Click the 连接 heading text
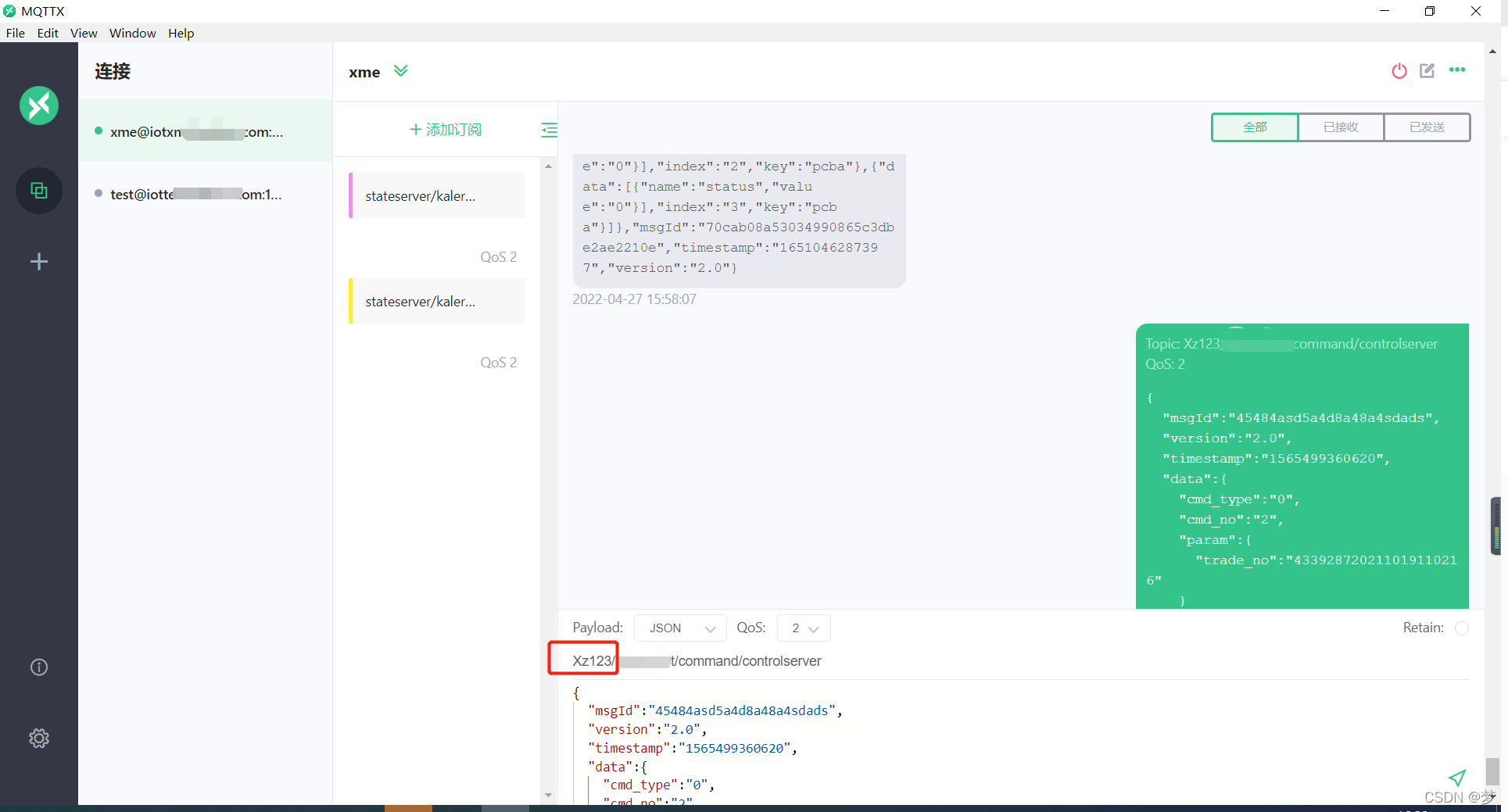The height and width of the screenshot is (812, 1508). coord(113,71)
